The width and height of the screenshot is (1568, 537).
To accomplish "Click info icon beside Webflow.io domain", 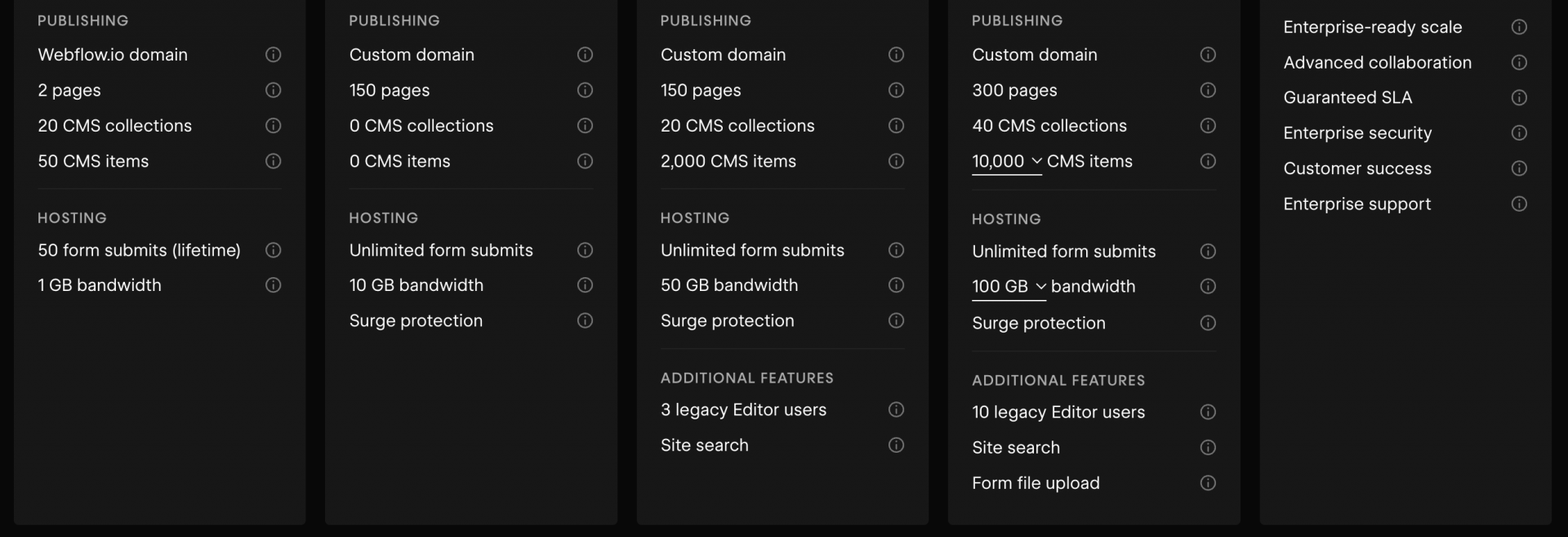I will (x=274, y=55).
